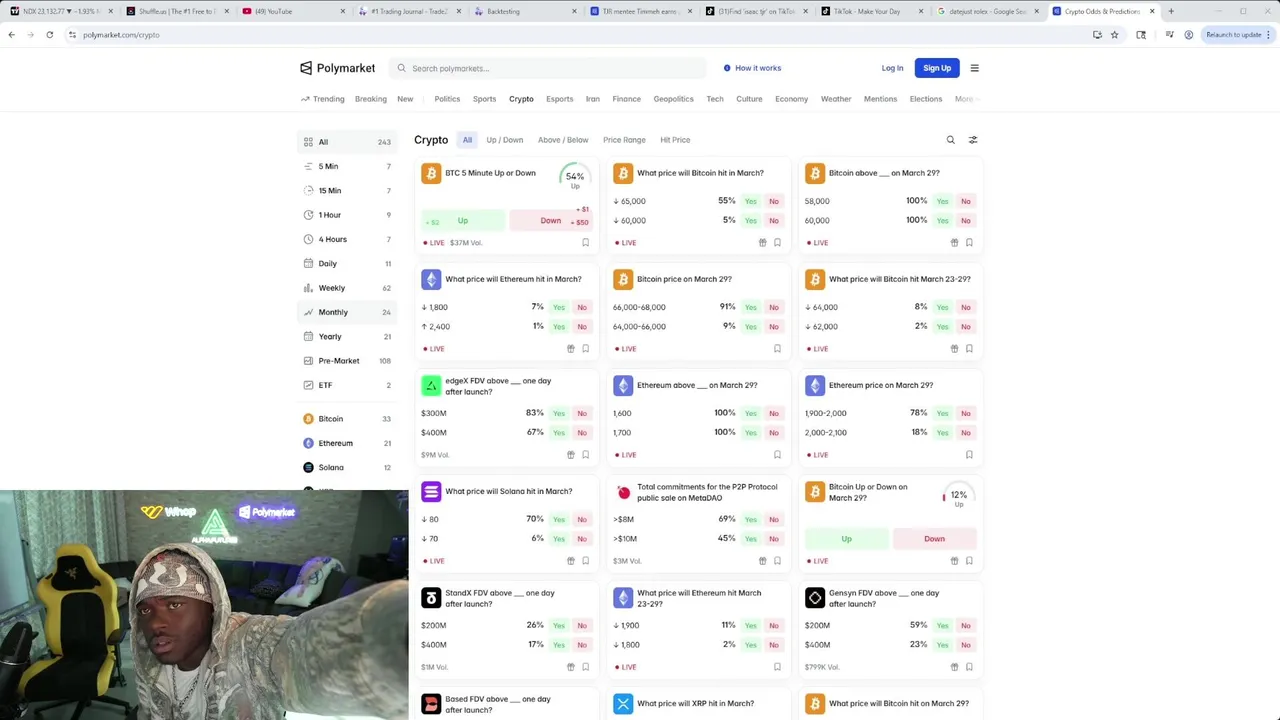Open the hamburger menu next to Sign Up
Screen dimensions: 1280x720
(x=974, y=68)
